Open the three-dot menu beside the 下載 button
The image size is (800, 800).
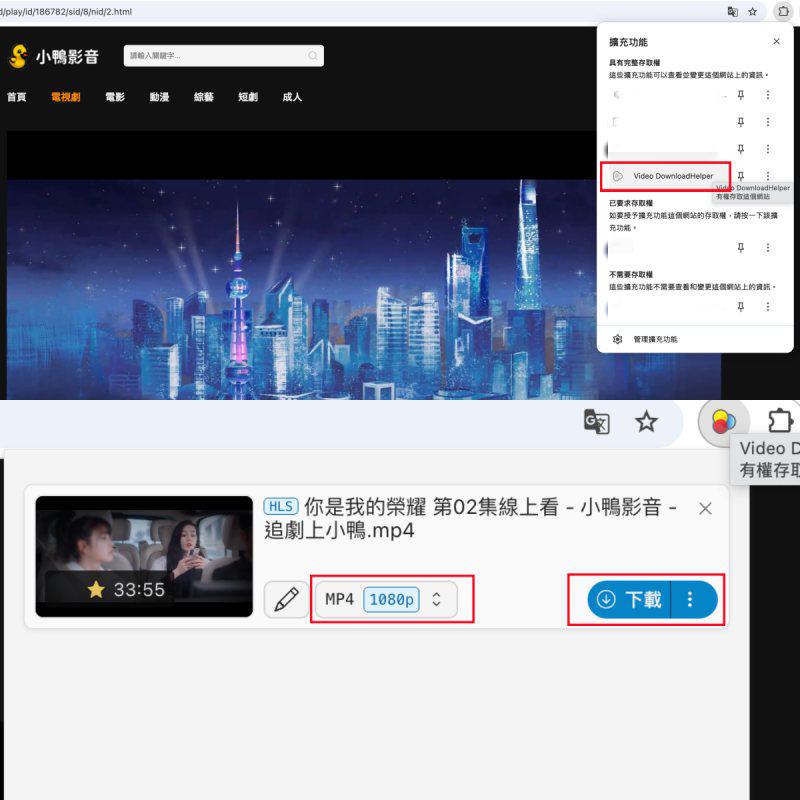(689, 599)
